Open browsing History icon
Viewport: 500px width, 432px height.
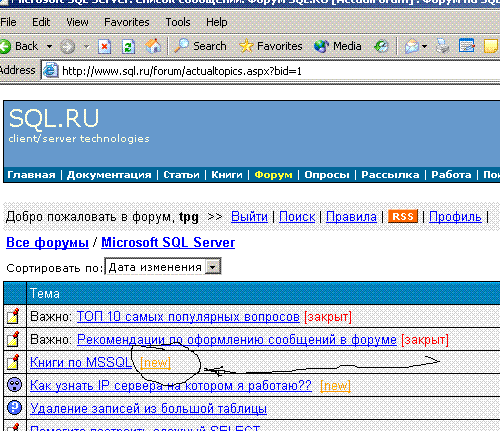tap(381, 46)
